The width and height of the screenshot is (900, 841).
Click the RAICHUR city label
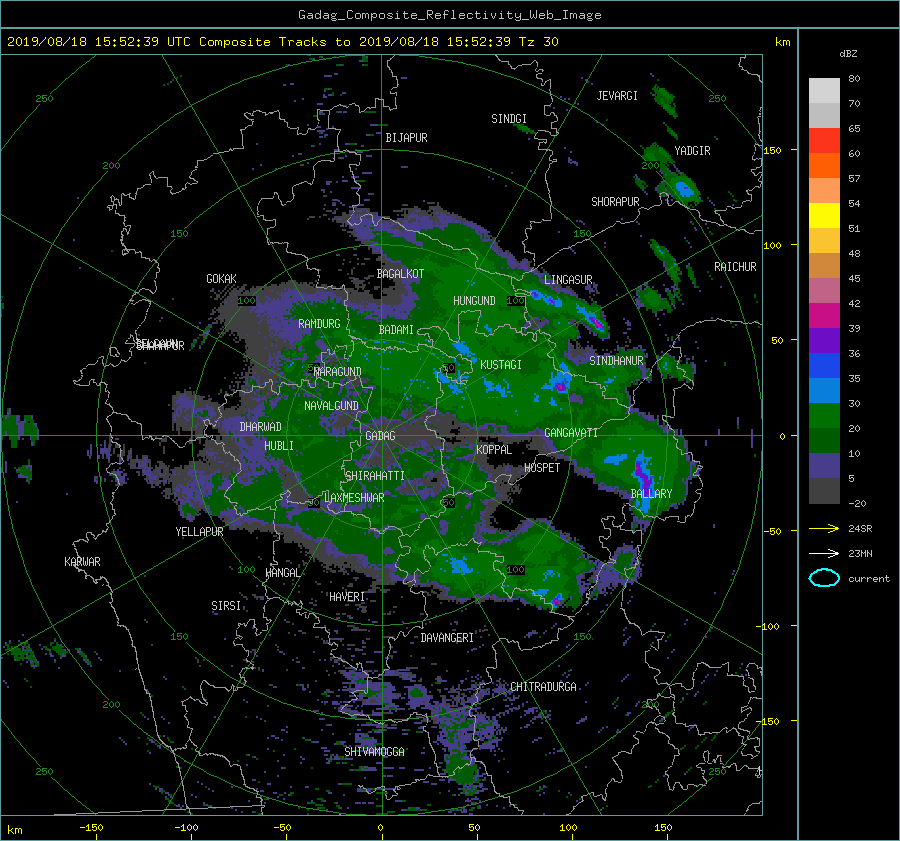coord(735,267)
